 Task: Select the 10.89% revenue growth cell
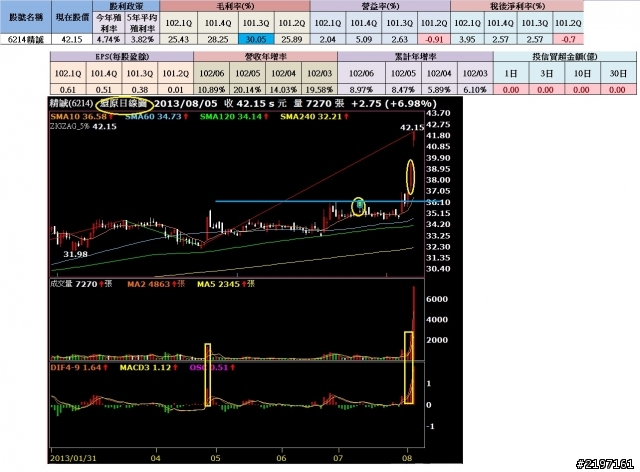tap(212, 89)
